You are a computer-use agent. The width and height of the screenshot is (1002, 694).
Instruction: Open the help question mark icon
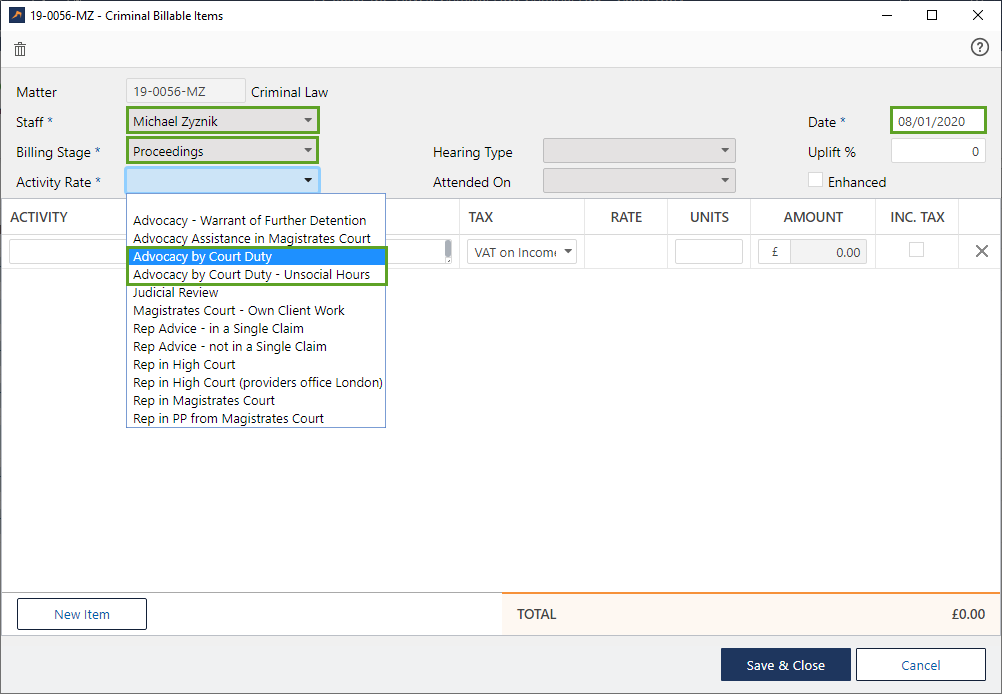[979, 48]
